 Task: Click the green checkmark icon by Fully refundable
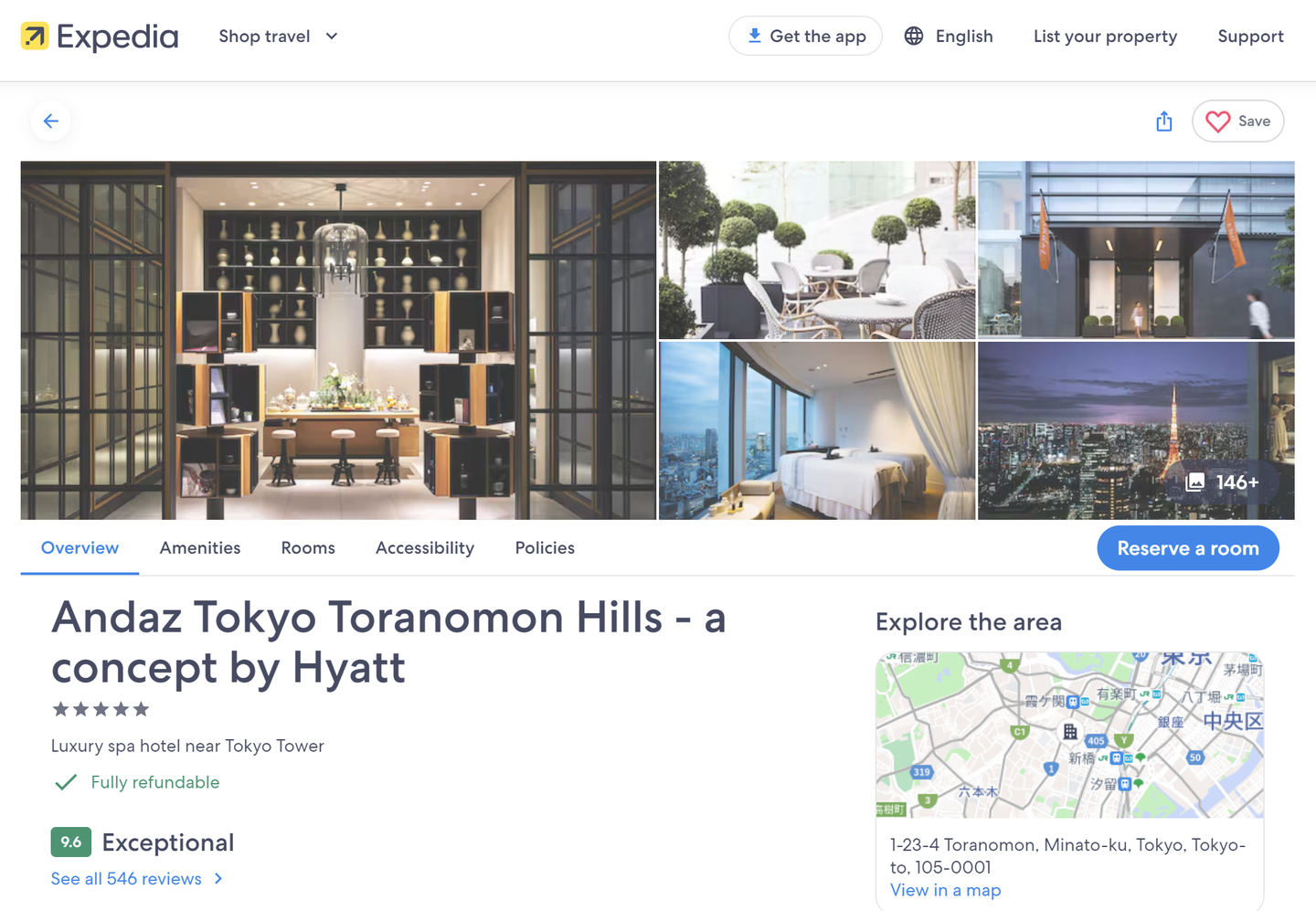(x=66, y=782)
